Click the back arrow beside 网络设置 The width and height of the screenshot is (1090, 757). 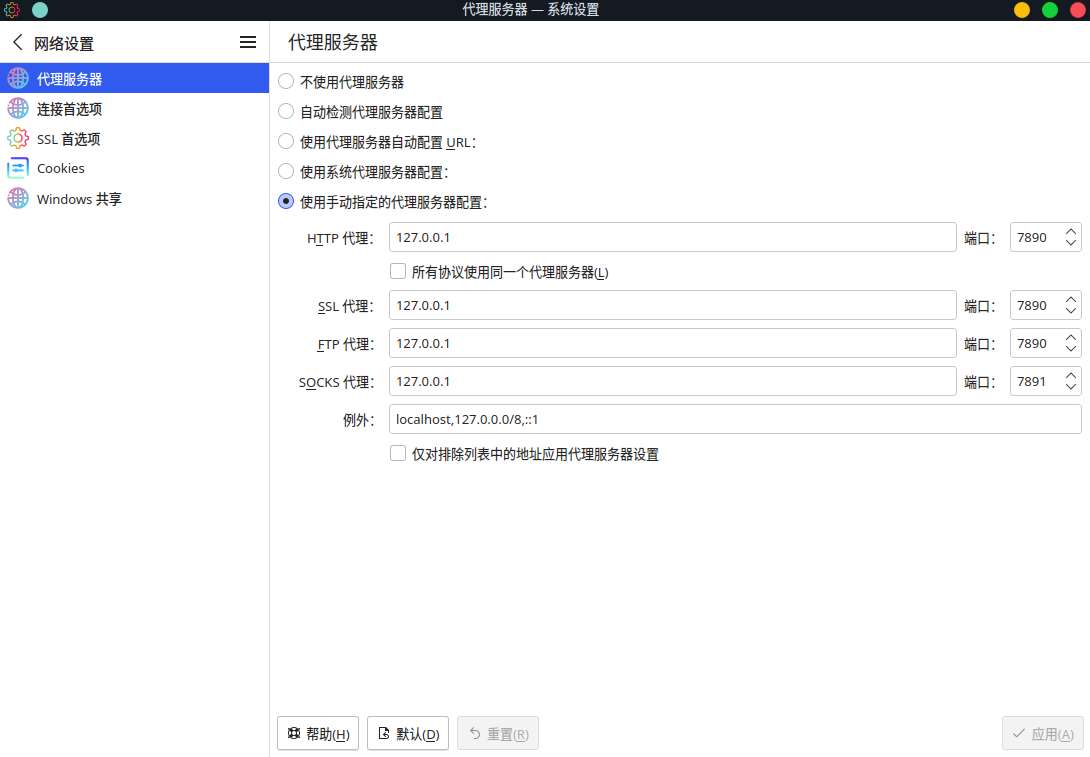point(15,42)
